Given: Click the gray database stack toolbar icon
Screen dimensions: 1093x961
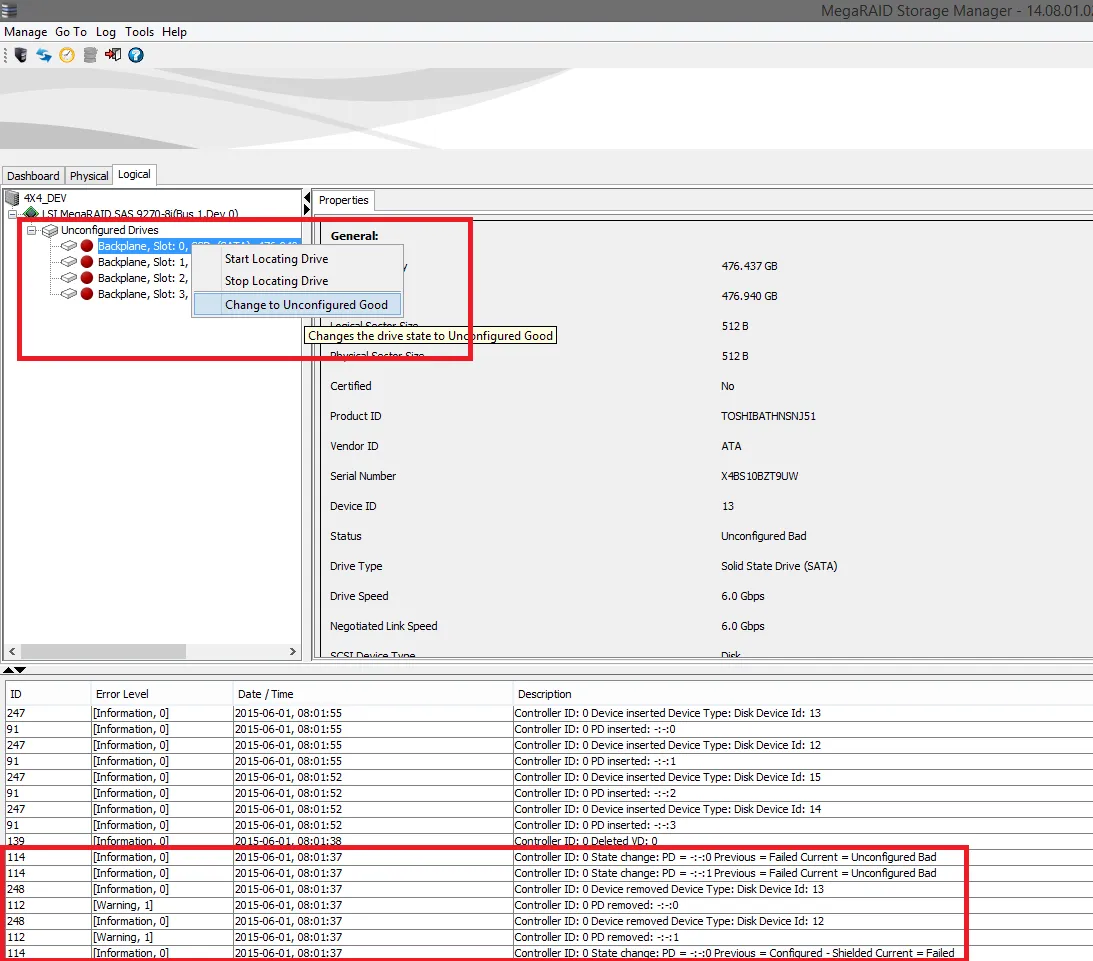Looking at the screenshot, I should [90, 55].
